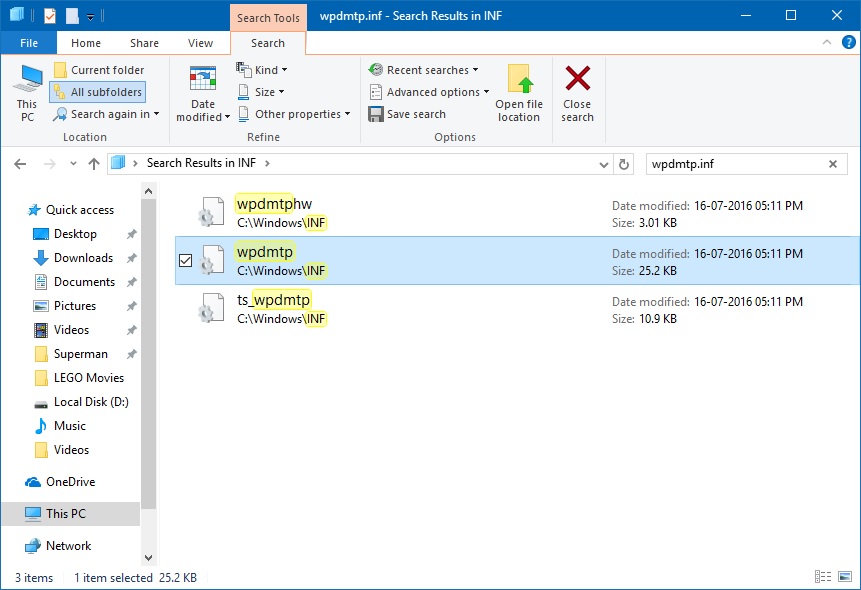Click the Properties quick access toolbar icon
Screen dimensions: 861x590
click(50, 15)
